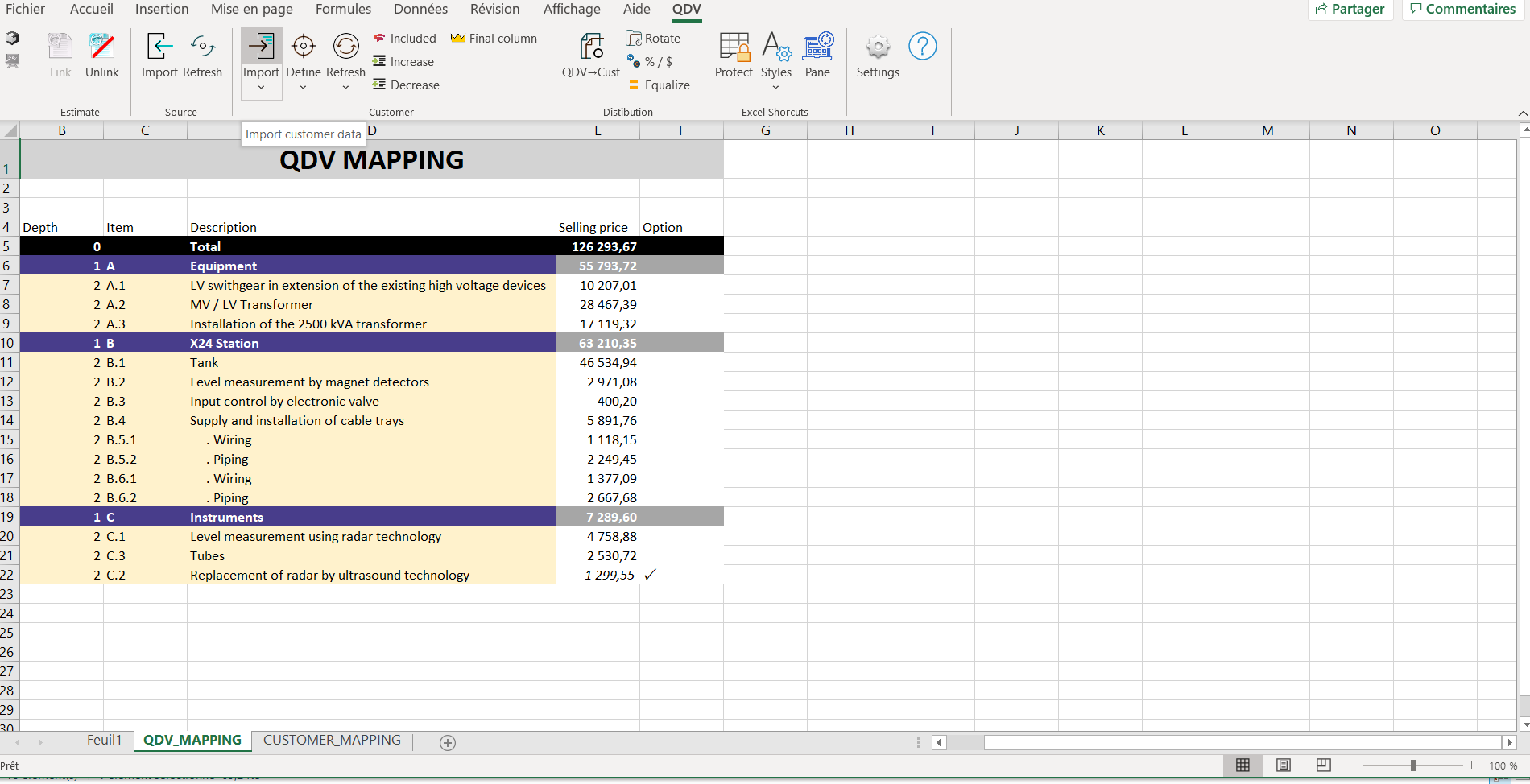Switch to Page Break Preview view
The height and width of the screenshot is (784, 1530).
tap(1324, 765)
